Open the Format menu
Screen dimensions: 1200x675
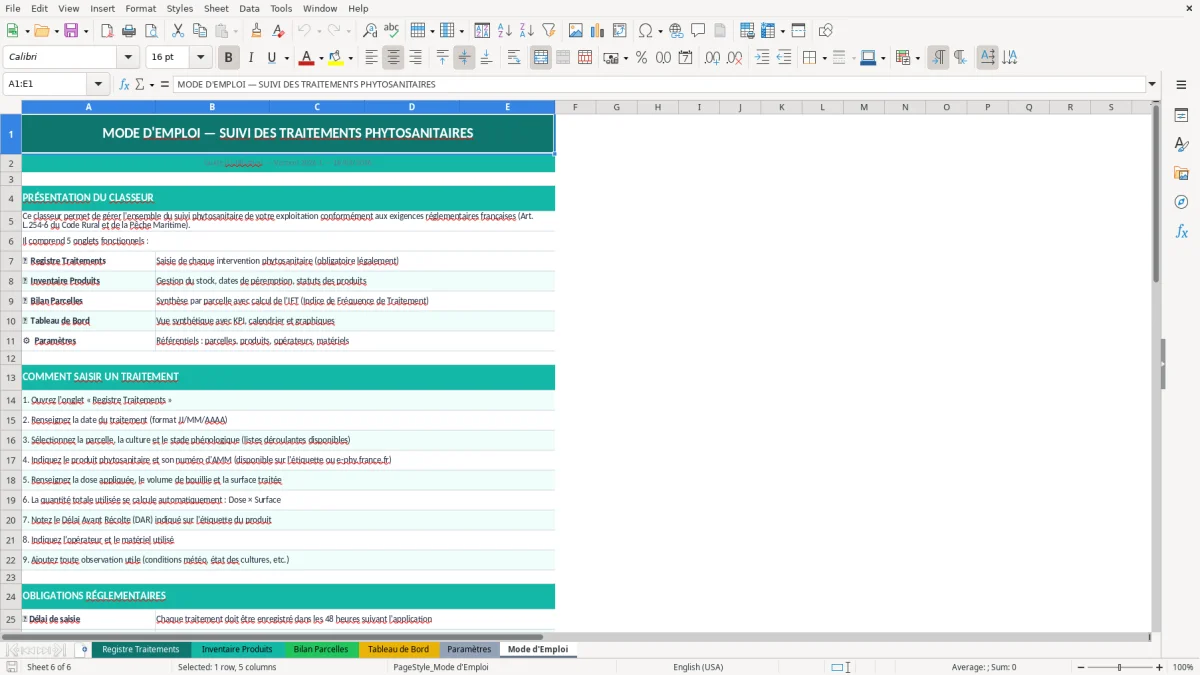[x=140, y=8]
